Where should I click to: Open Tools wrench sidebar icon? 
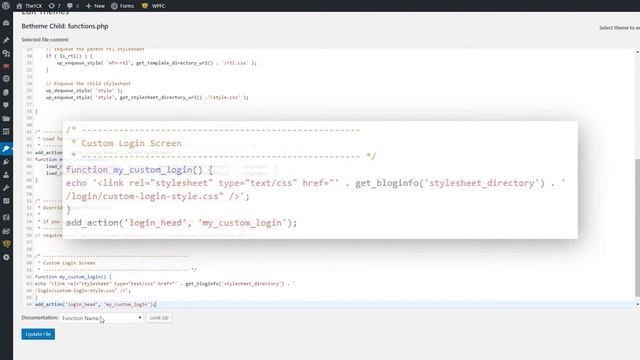pyautogui.click(x=6, y=188)
